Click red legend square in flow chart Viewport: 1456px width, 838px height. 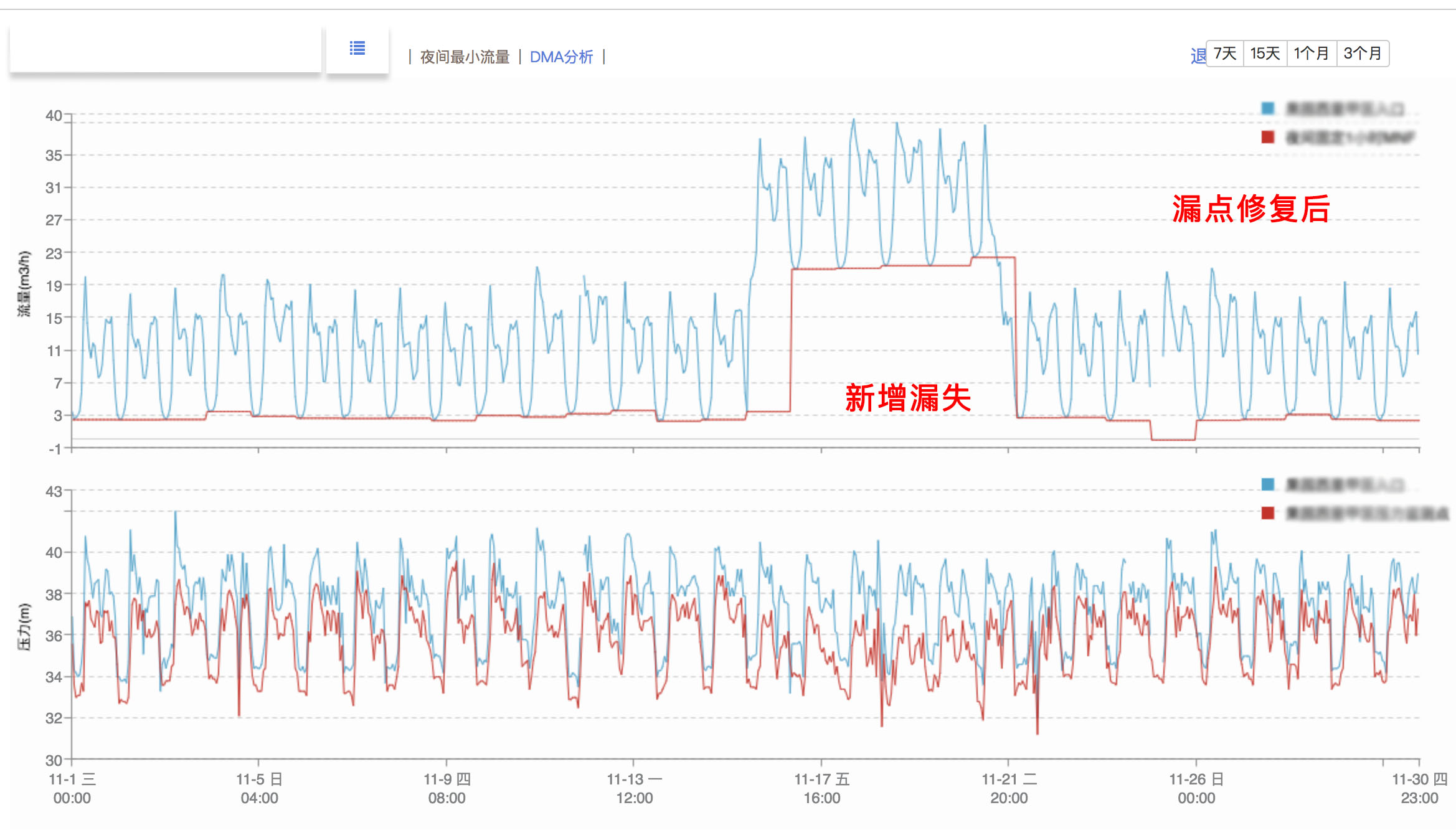pyautogui.click(x=1267, y=137)
